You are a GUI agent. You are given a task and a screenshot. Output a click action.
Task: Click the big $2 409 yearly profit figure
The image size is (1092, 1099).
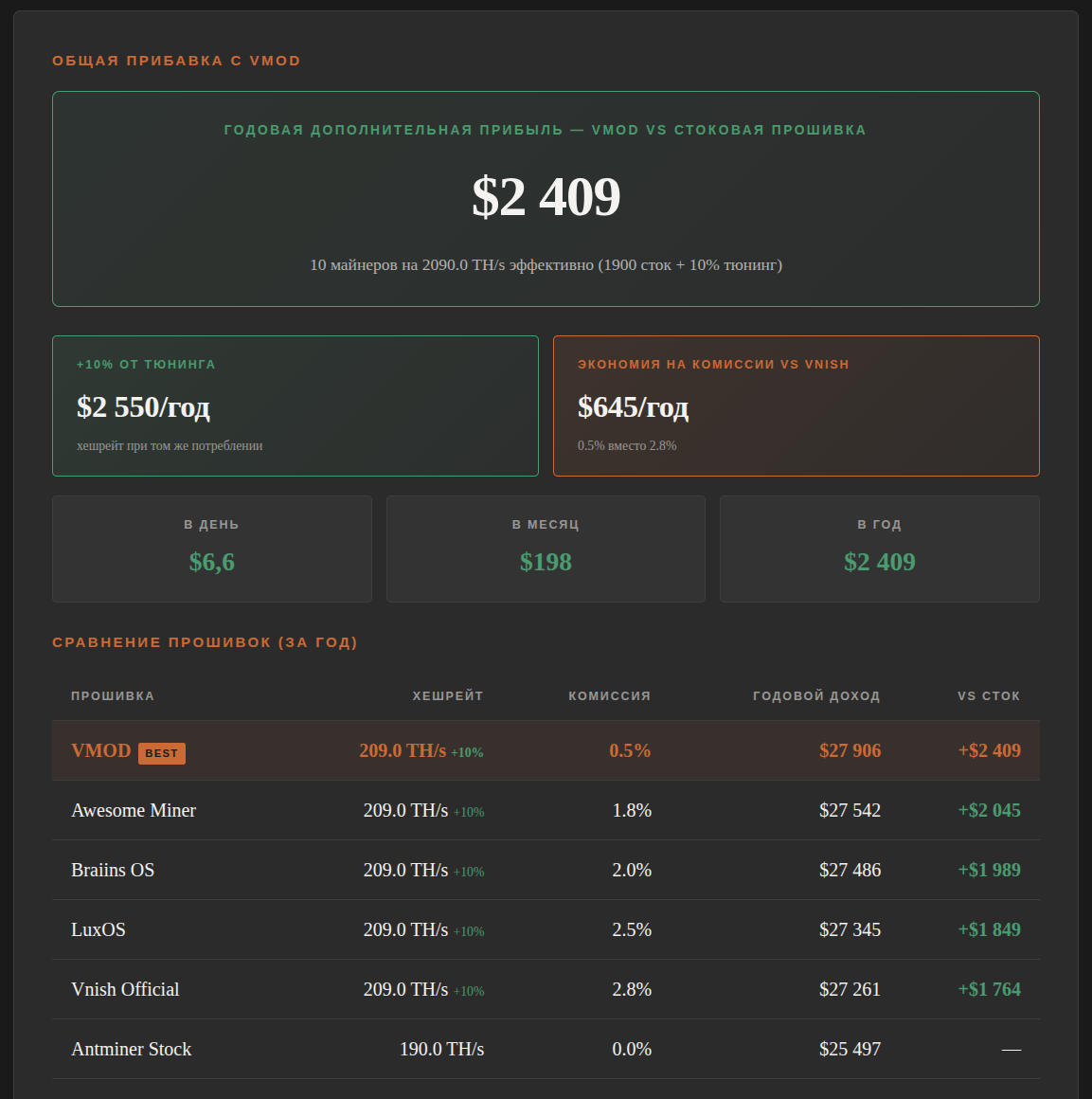click(x=546, y=197)
